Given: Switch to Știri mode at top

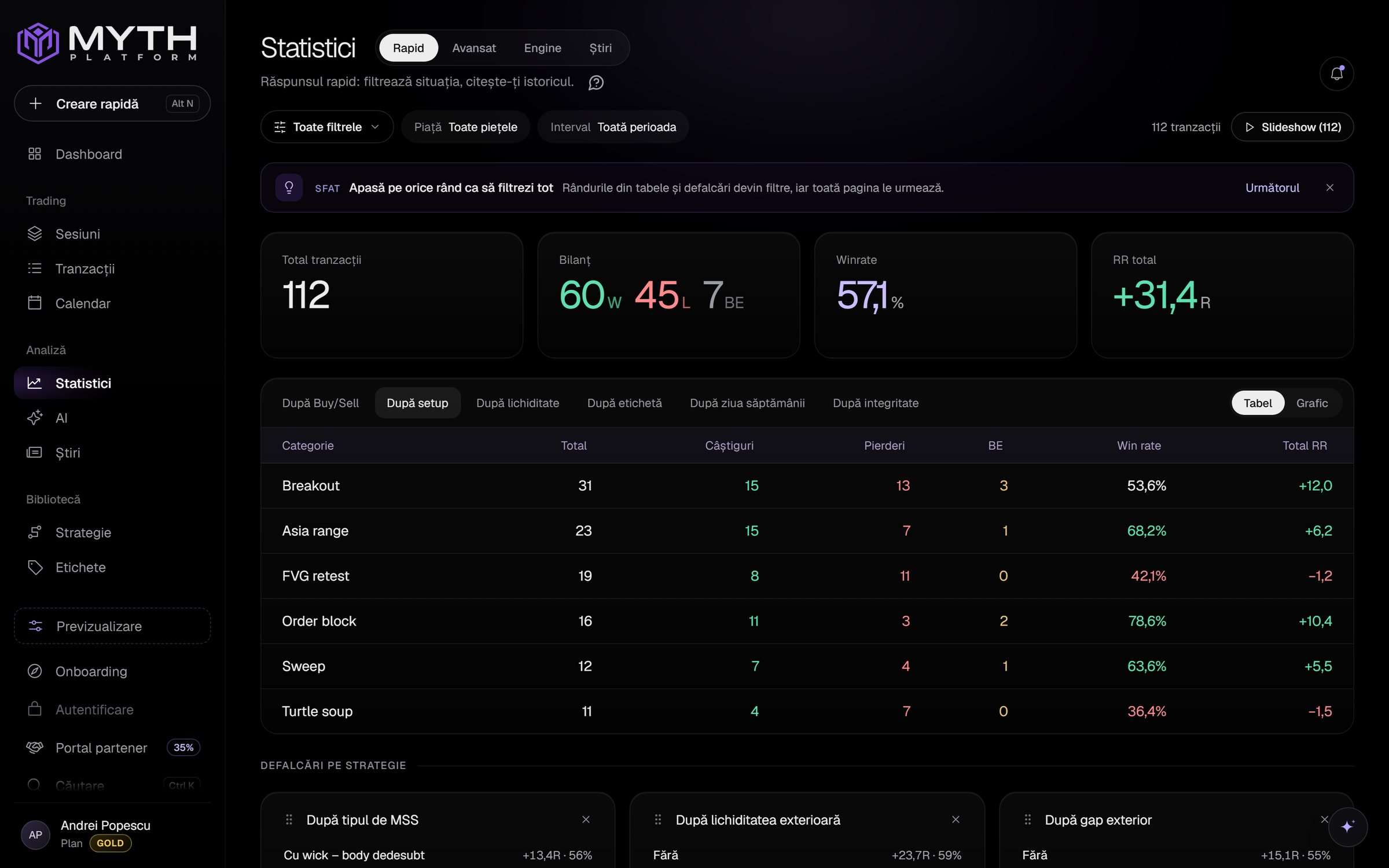Looking at the screenshot, I should pos(600,48).
